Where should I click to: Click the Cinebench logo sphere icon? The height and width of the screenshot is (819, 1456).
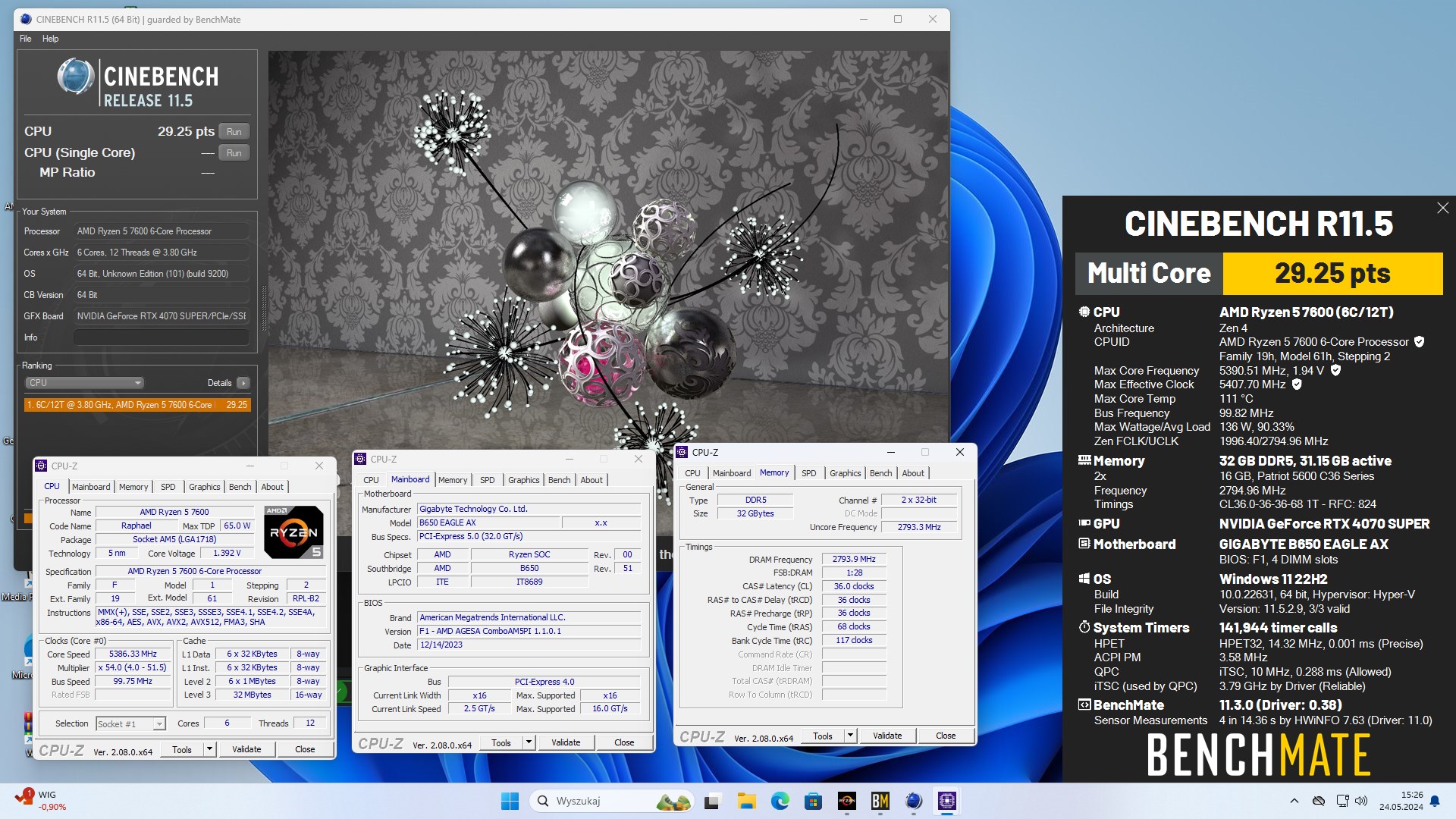coord(76,77)
